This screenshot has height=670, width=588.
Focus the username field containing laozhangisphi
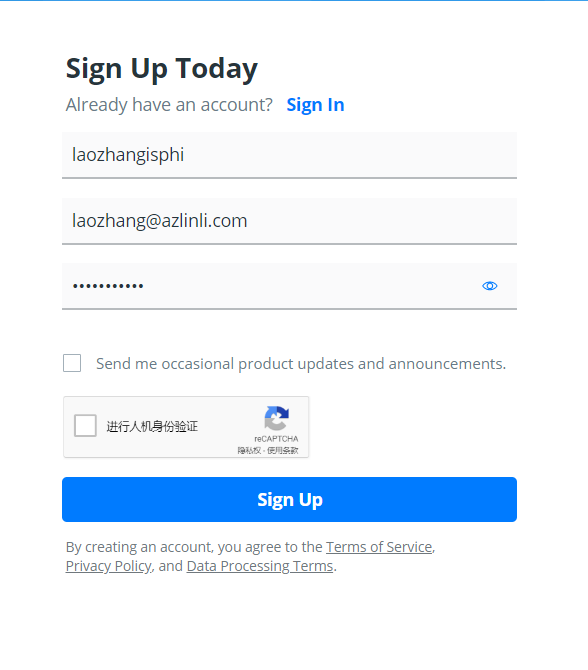[289, 155]
